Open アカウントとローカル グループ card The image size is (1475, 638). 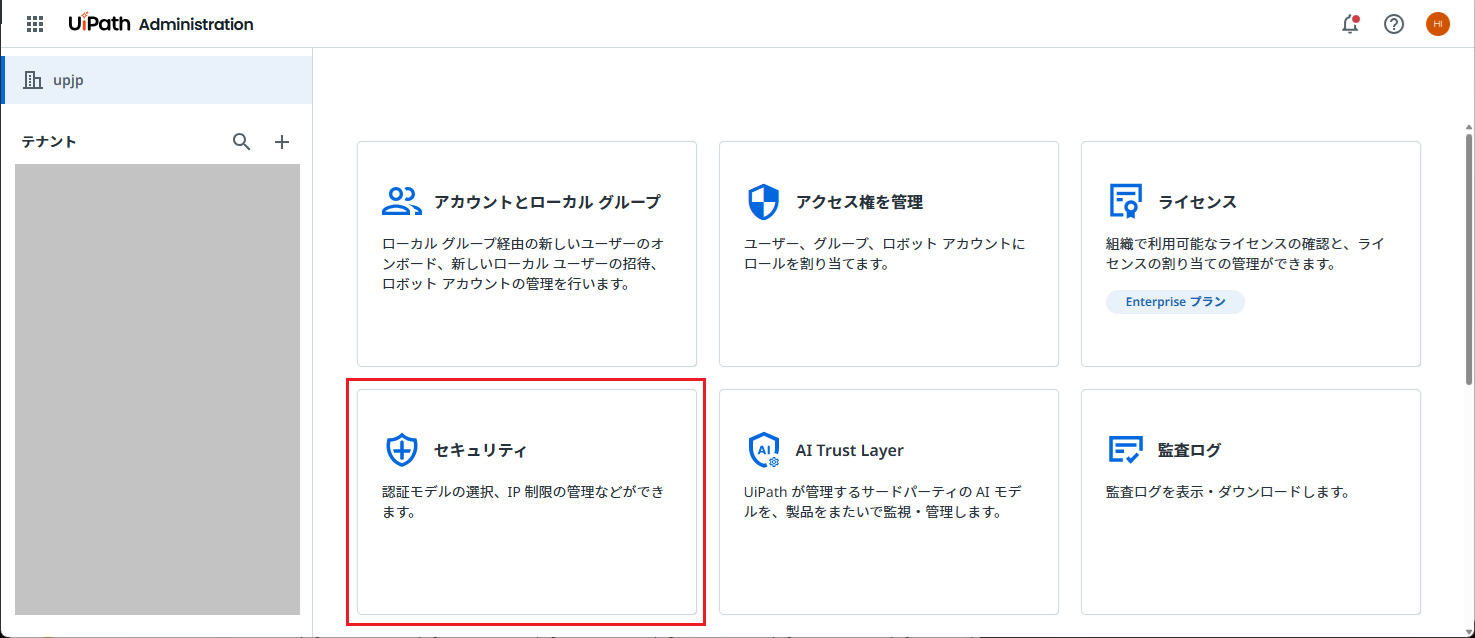[527, 254]
